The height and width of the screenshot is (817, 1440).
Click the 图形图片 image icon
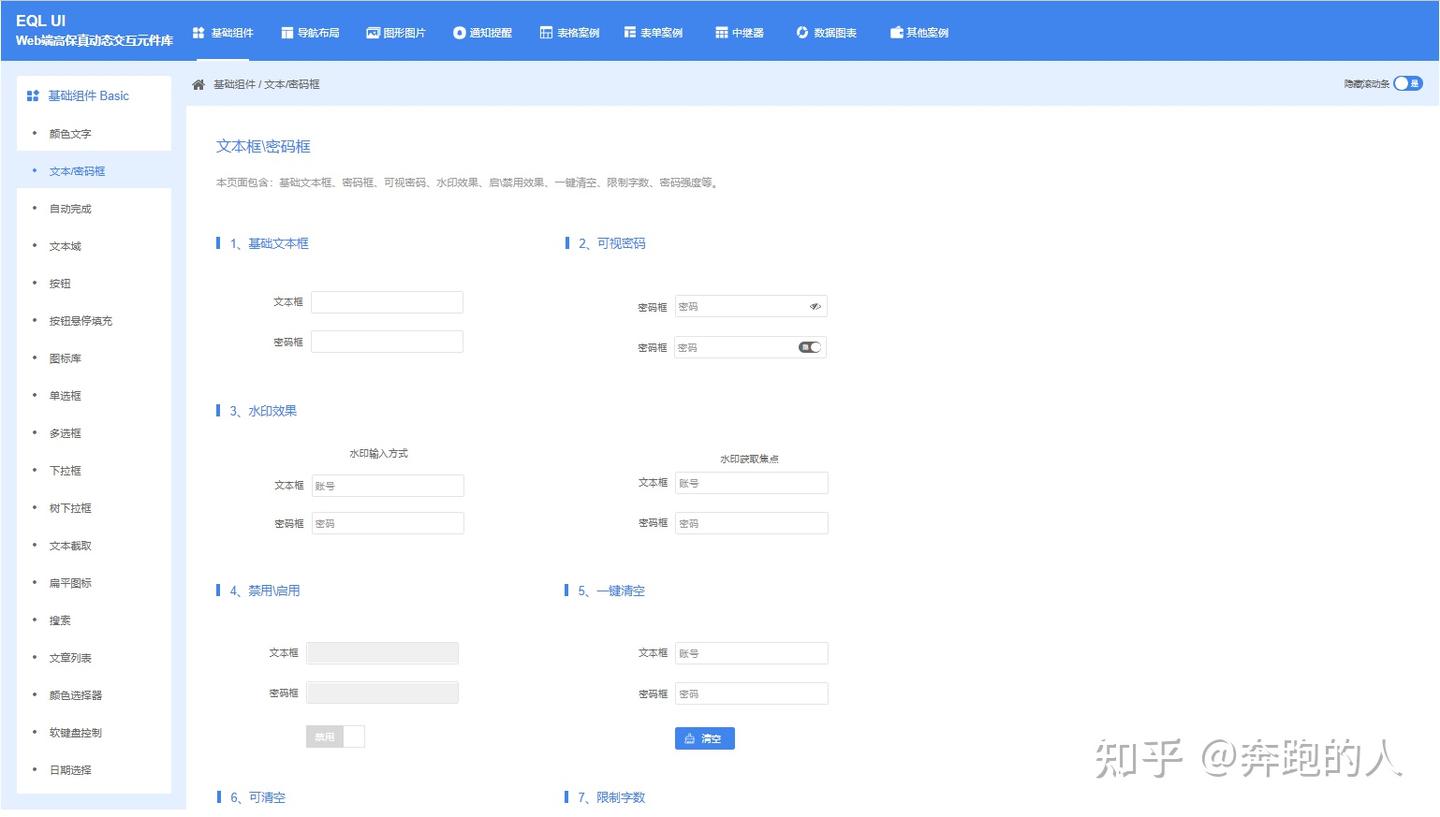coord(374,31)
